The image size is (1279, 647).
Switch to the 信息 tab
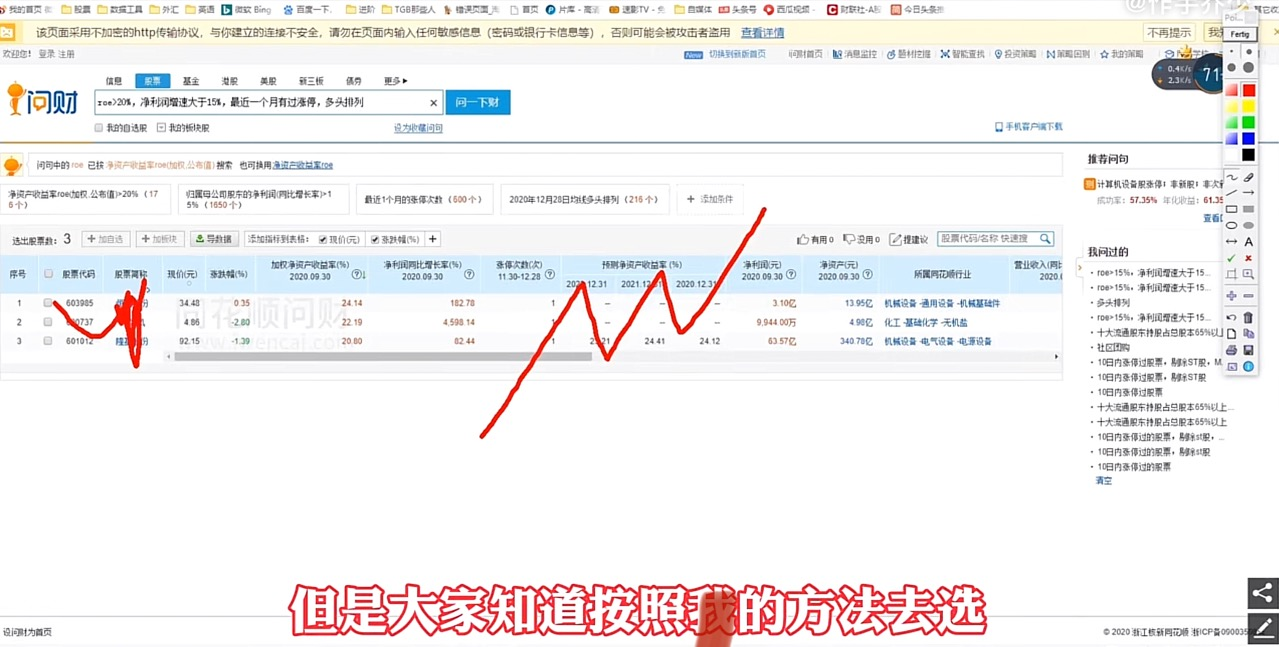114,81
